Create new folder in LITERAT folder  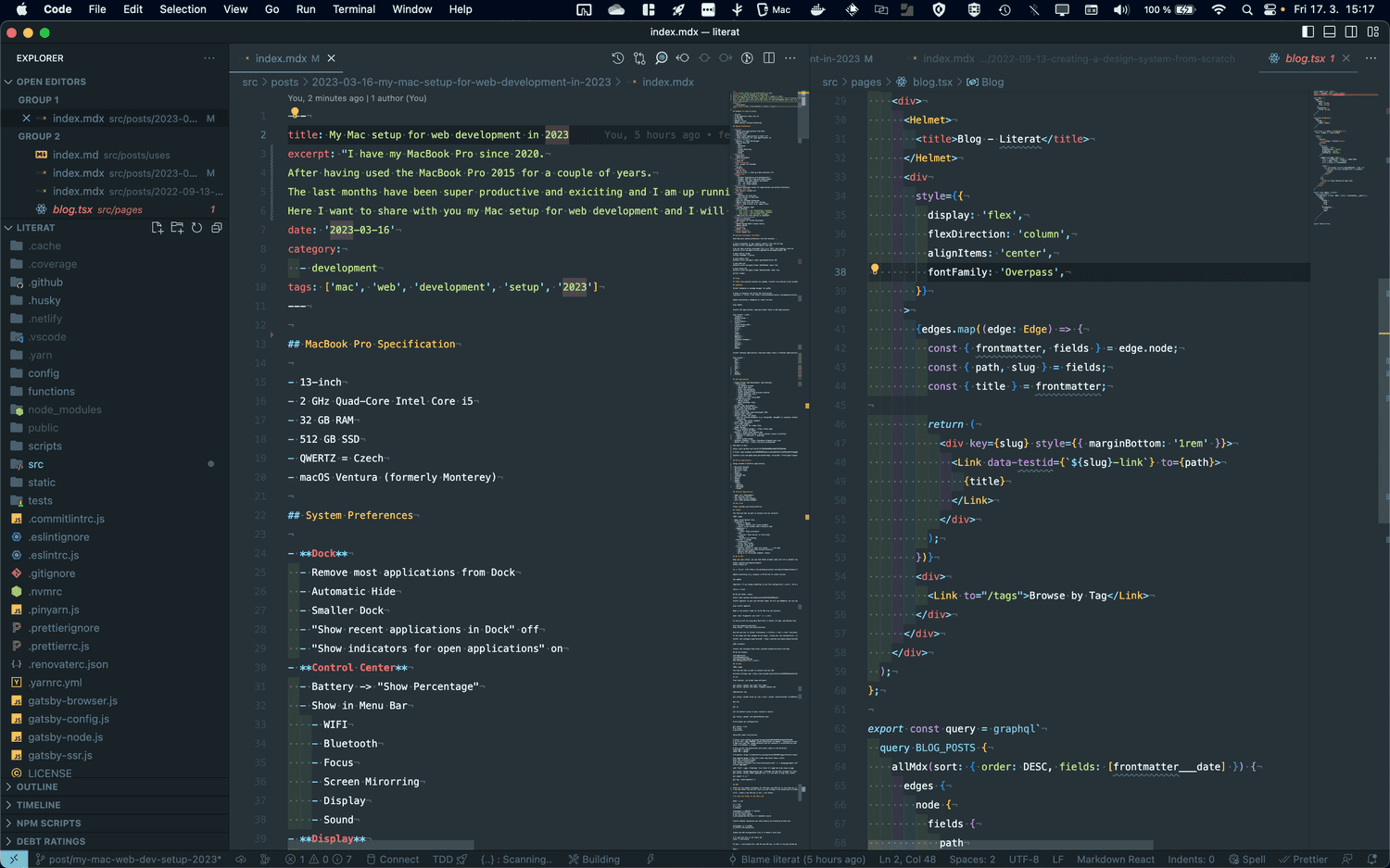[177, 228]
